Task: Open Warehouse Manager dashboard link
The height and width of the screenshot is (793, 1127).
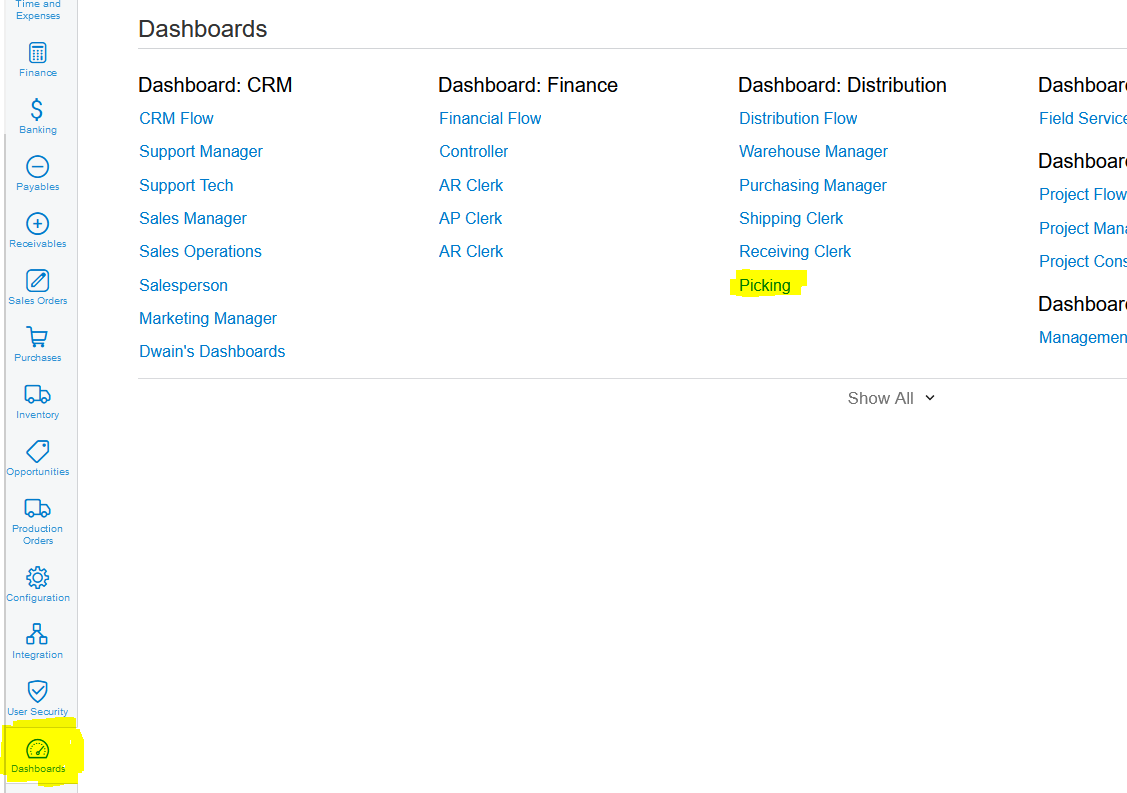Action: 813,152
